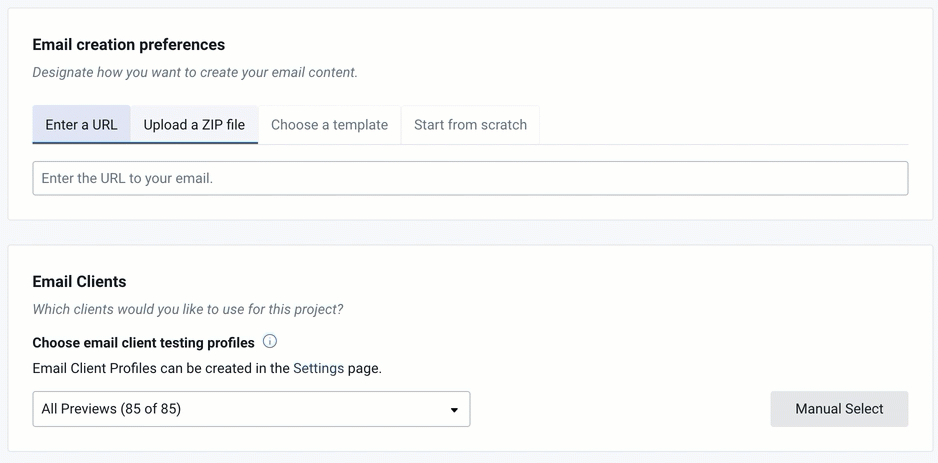
Task: Click the email URL input field
Action: pyautogui.click(x=470, y=178)
